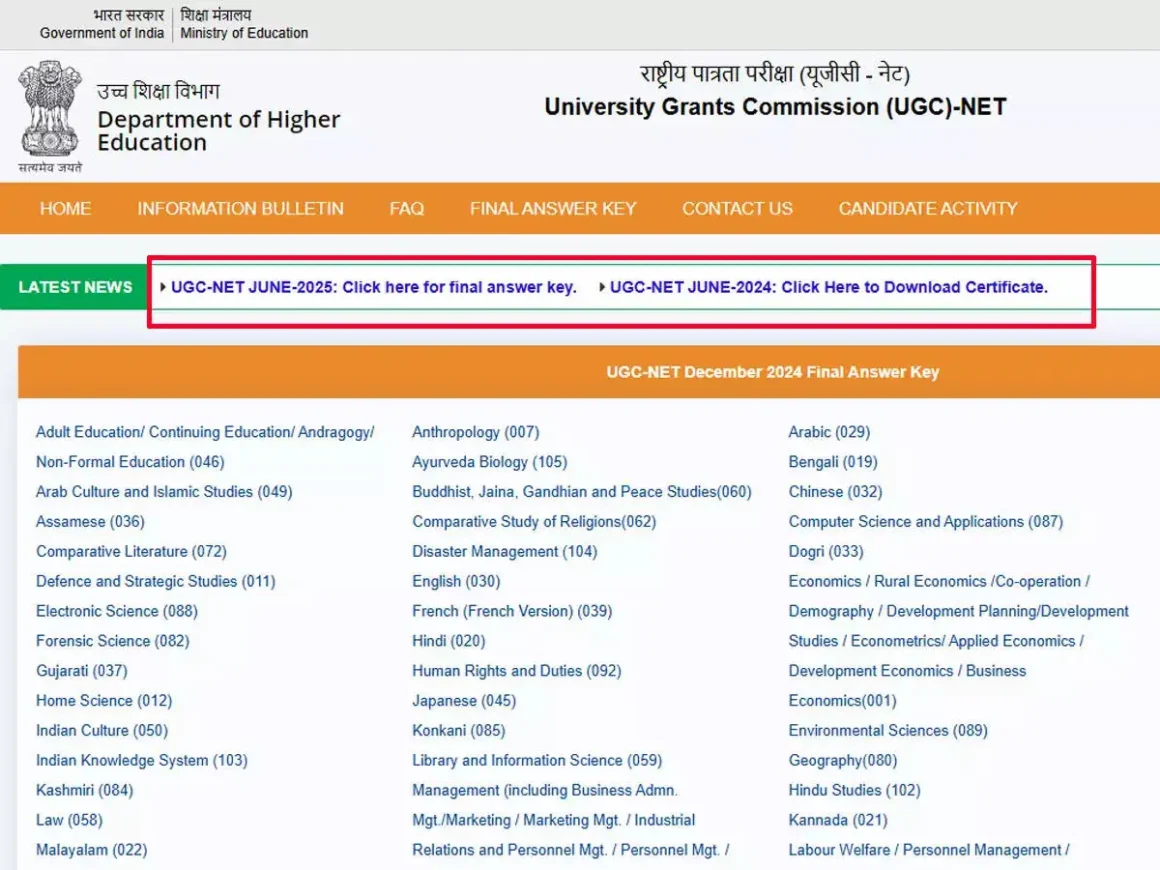
Task: Click Department of Higher Education title
Action: point(218,131)
